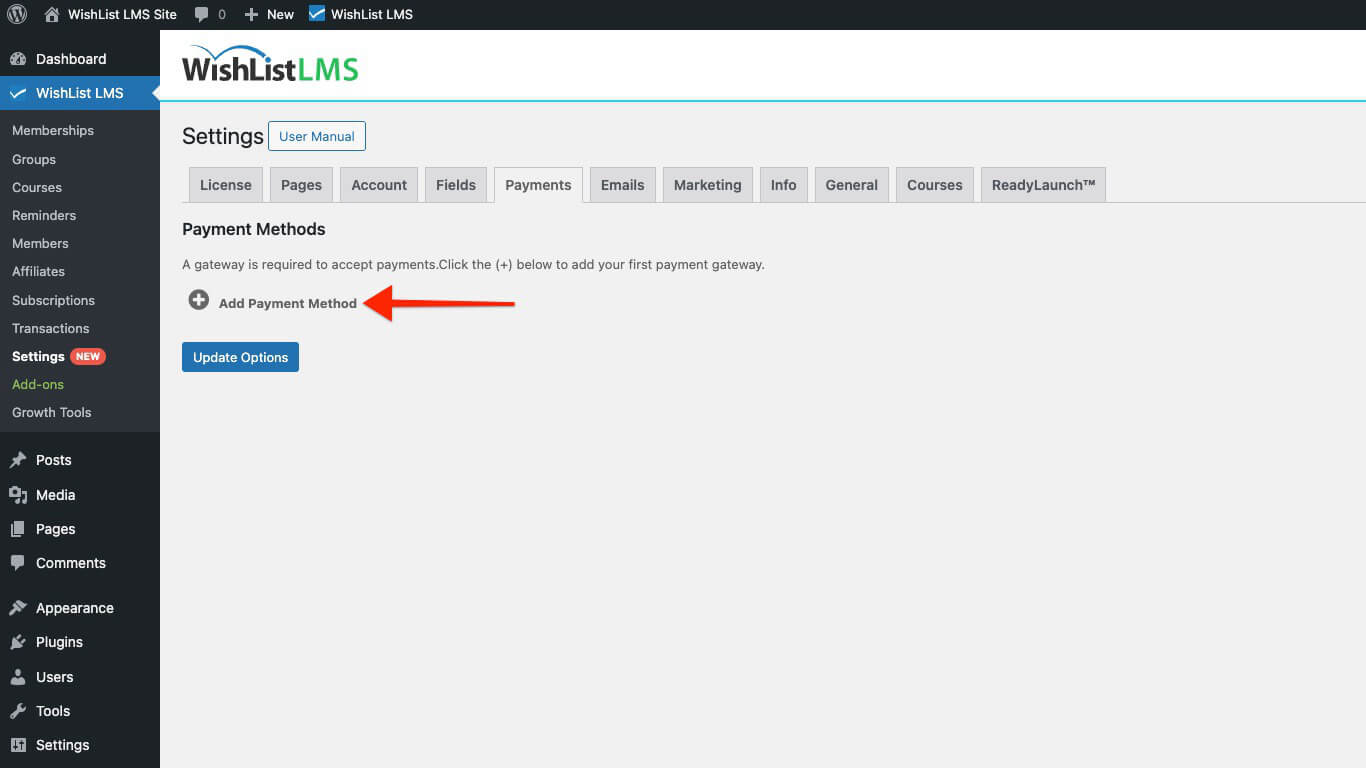Open the User Manual
The image size is (1366, 768).
click(x=317, y=136)
